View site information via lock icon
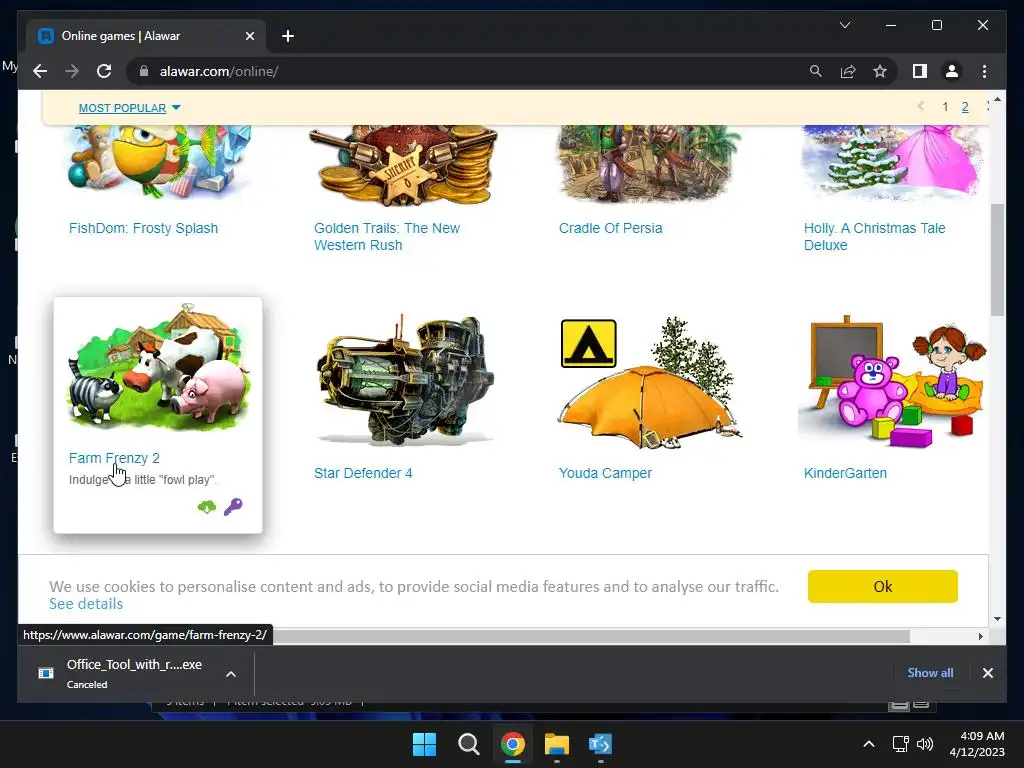 click(x=144, y=71)
